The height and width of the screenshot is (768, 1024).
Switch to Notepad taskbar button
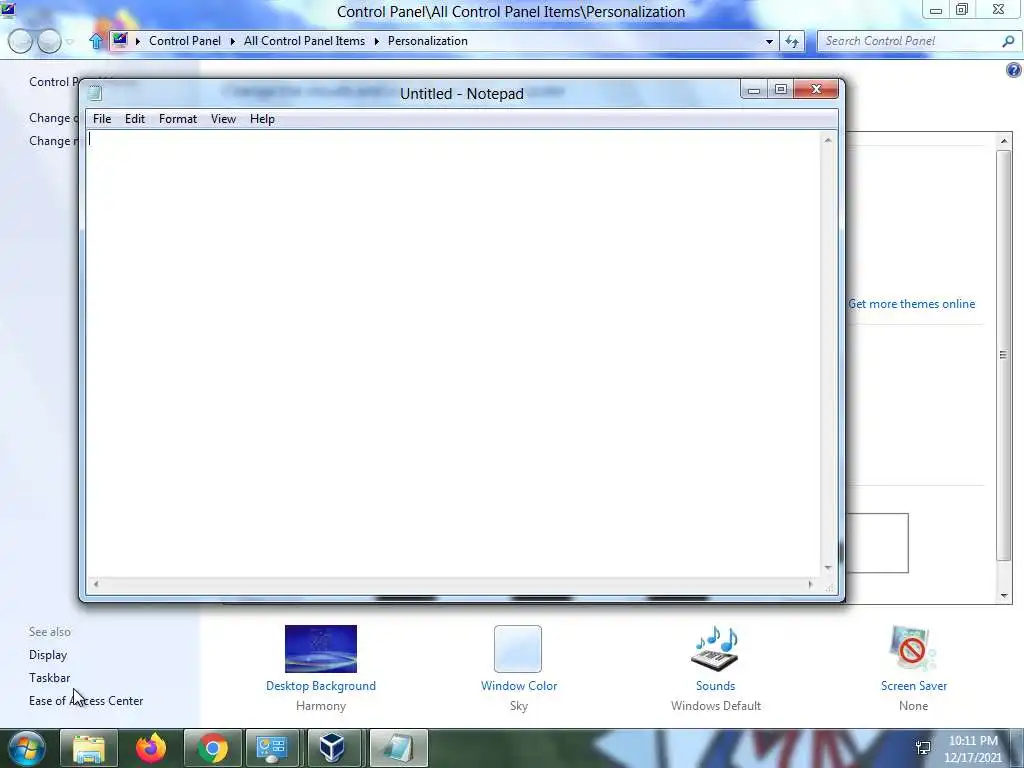(398, 748)
